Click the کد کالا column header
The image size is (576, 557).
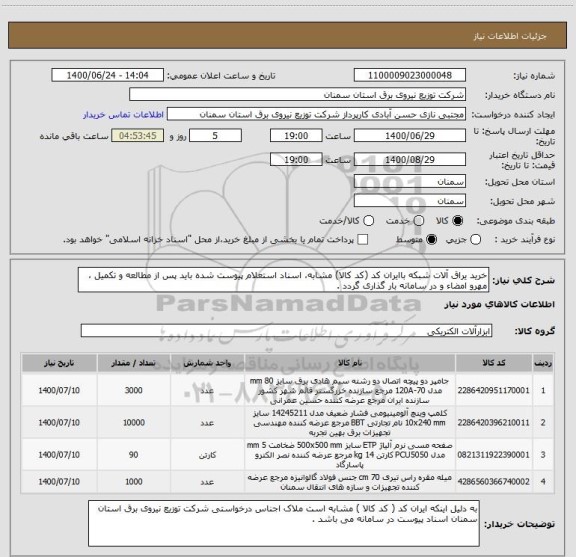(494, 363)
